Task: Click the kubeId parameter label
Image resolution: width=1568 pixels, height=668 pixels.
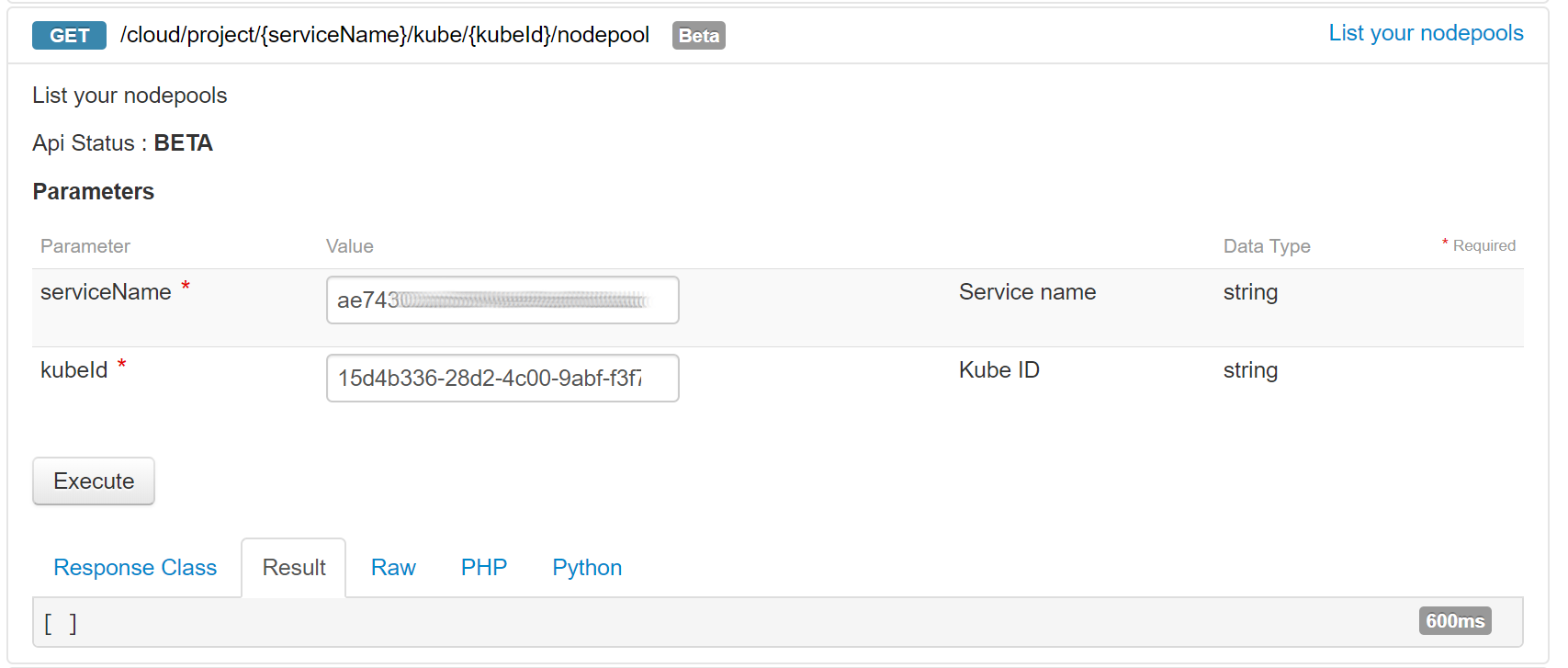Action: [73, 370]
